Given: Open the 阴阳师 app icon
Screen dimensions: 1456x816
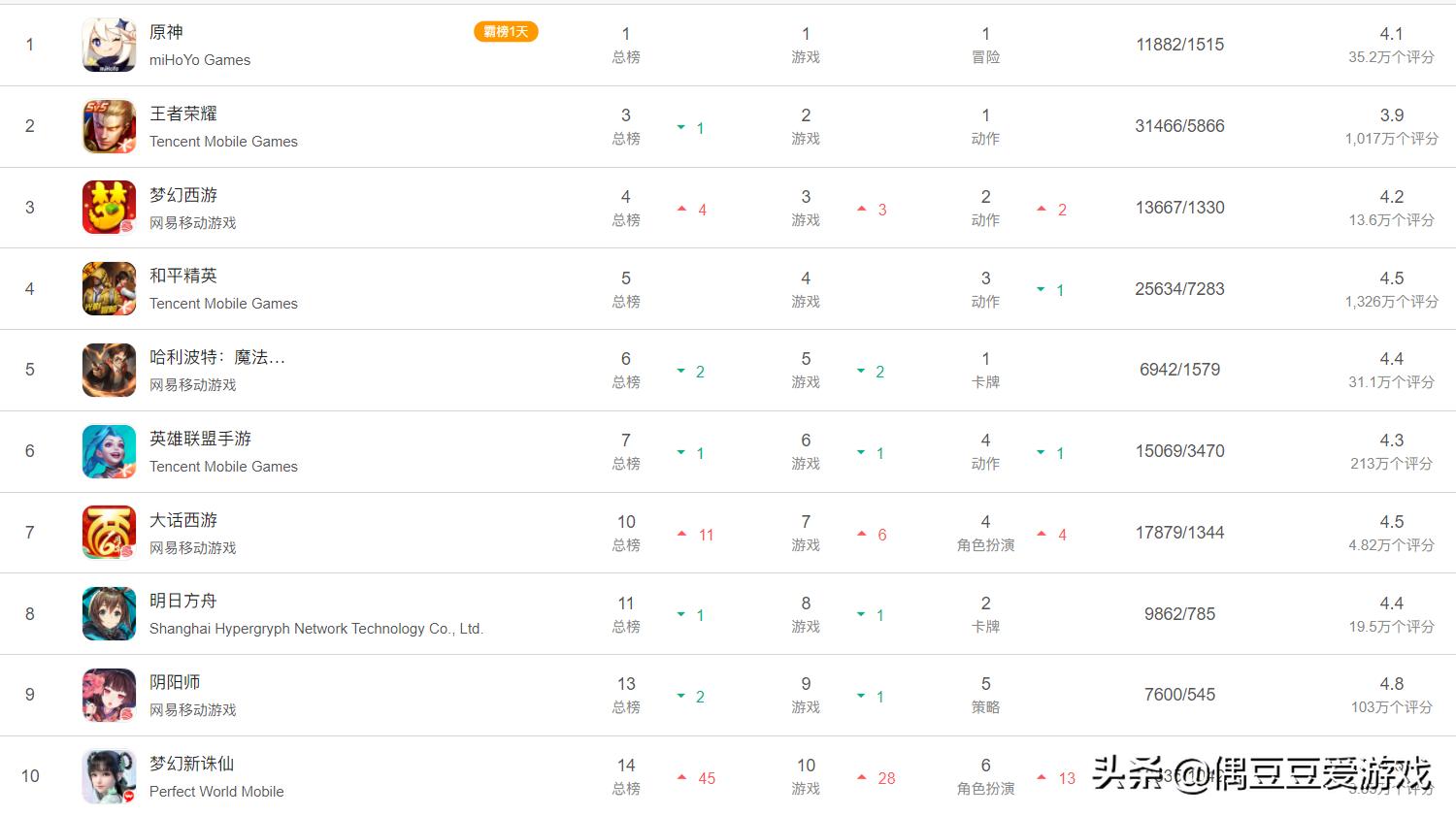Looking at the screenshot, I should [109, 695].
